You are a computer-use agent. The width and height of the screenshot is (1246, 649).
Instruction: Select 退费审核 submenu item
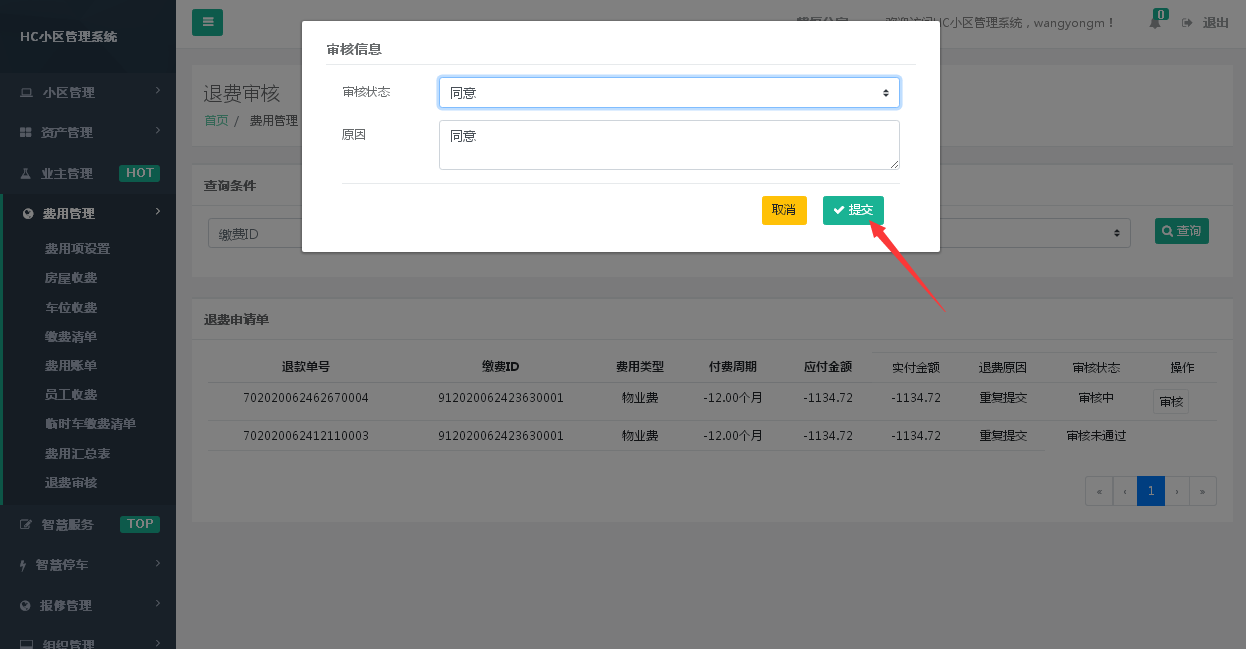tap(71, 483)
